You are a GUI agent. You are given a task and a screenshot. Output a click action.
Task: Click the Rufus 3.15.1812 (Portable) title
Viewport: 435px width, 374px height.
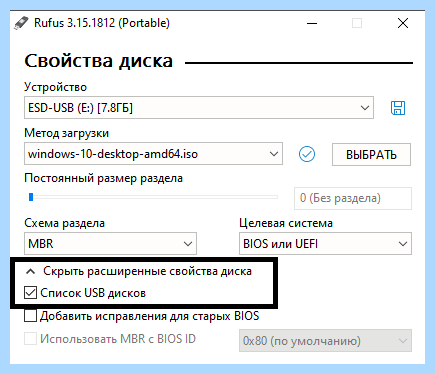102,23
